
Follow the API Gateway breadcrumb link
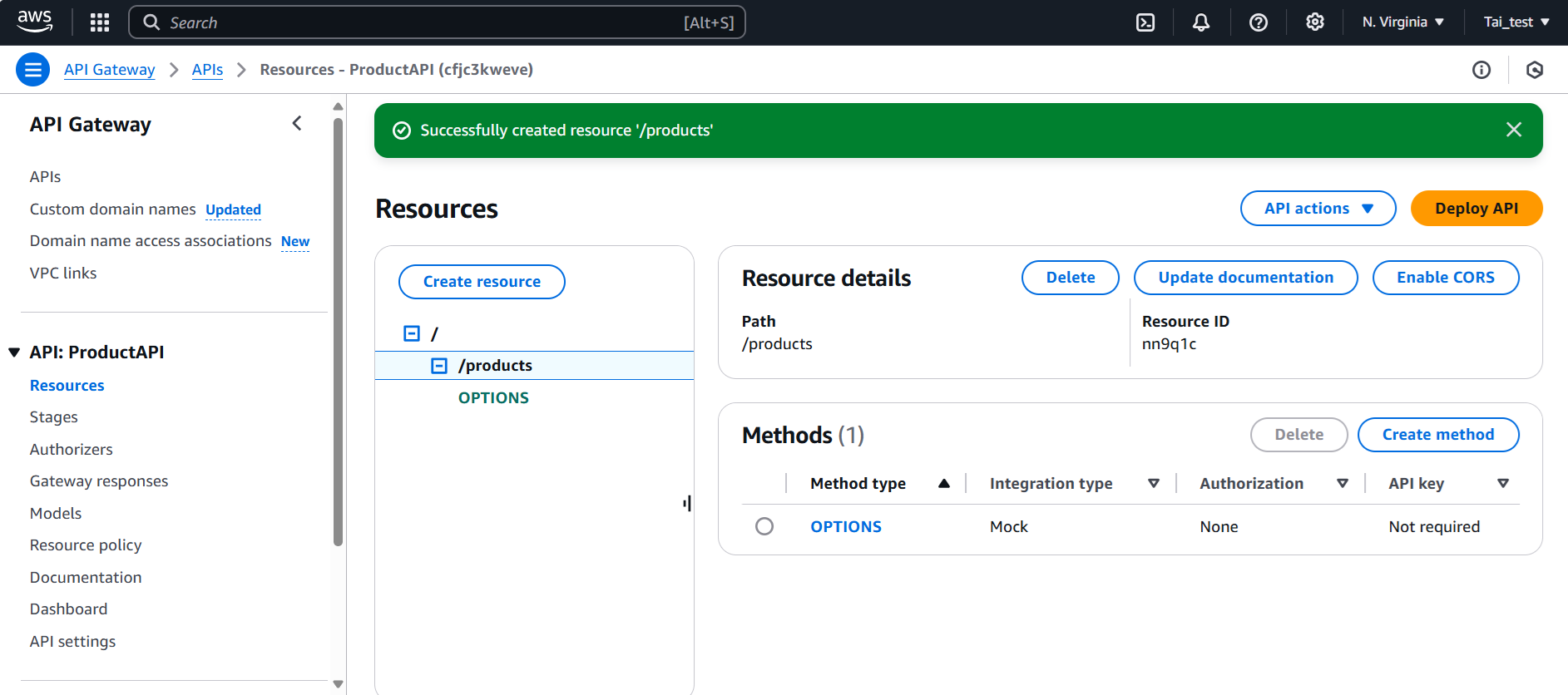[x=110, y=70]
